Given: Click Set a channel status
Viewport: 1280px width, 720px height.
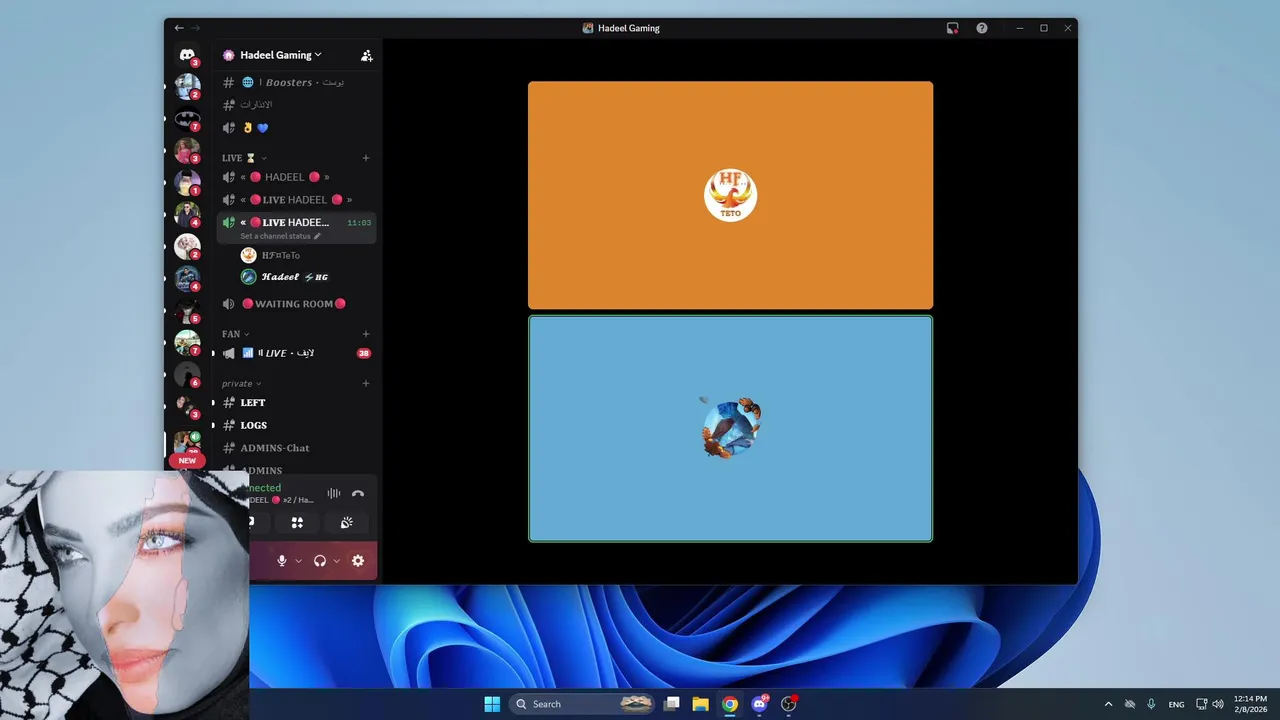Looking at the screenshot, I should 280,236.
